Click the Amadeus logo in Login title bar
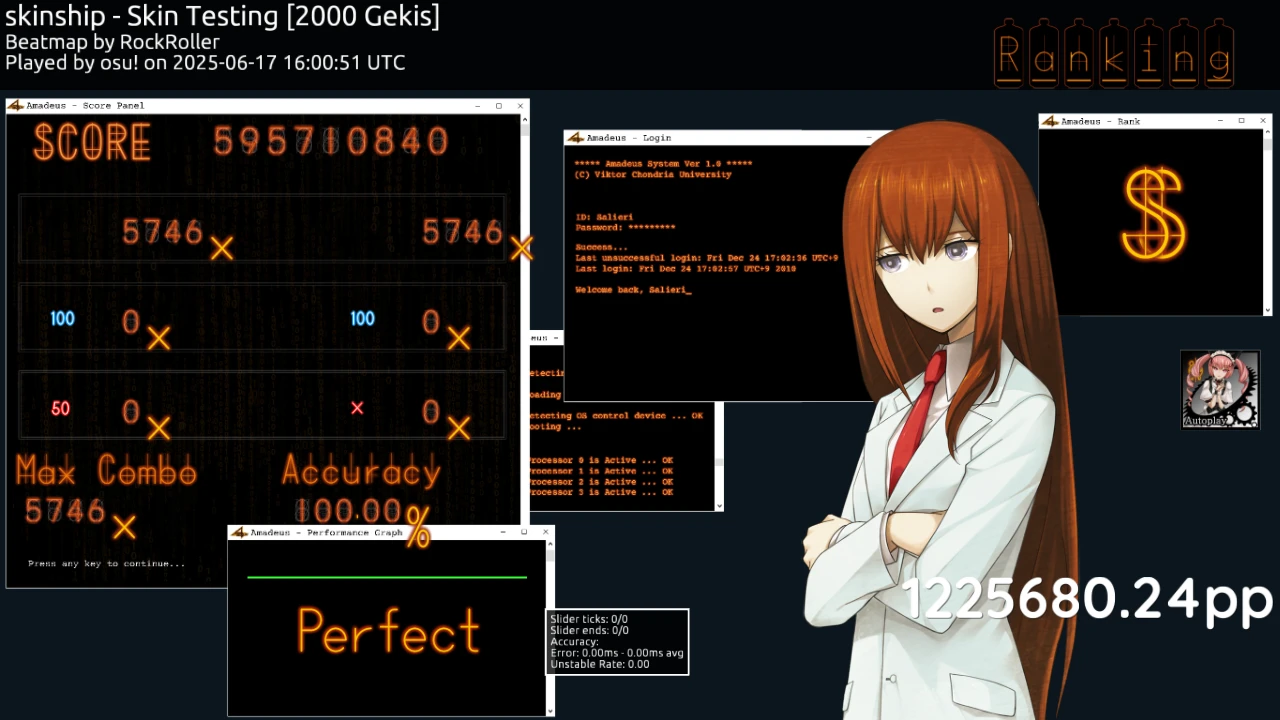This screenshot has height=720, width=1280. tap(574, 138)
